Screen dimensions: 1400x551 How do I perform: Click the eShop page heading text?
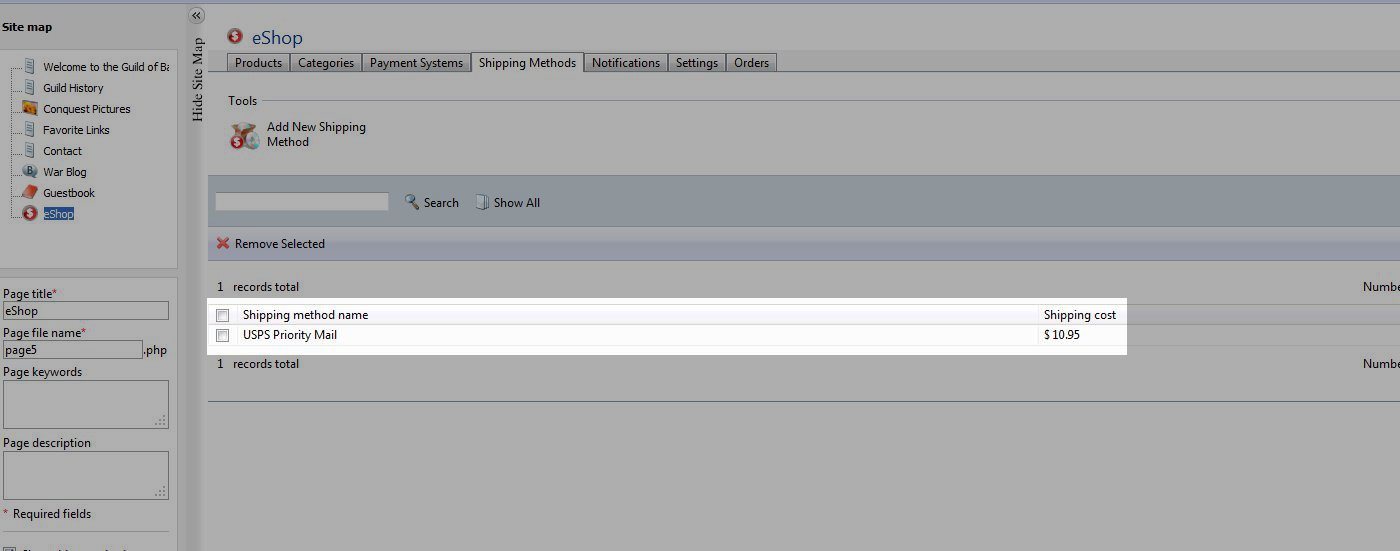coord(277,38)
